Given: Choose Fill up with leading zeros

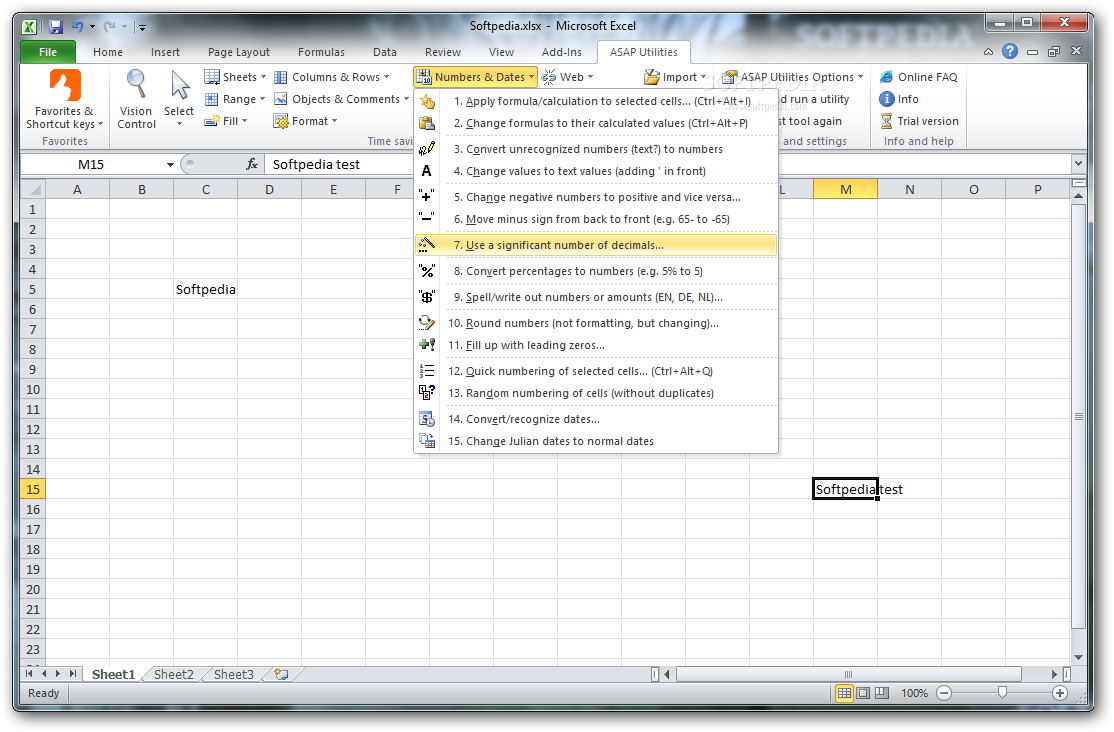Looking at the screenshot, I should 596,345.
